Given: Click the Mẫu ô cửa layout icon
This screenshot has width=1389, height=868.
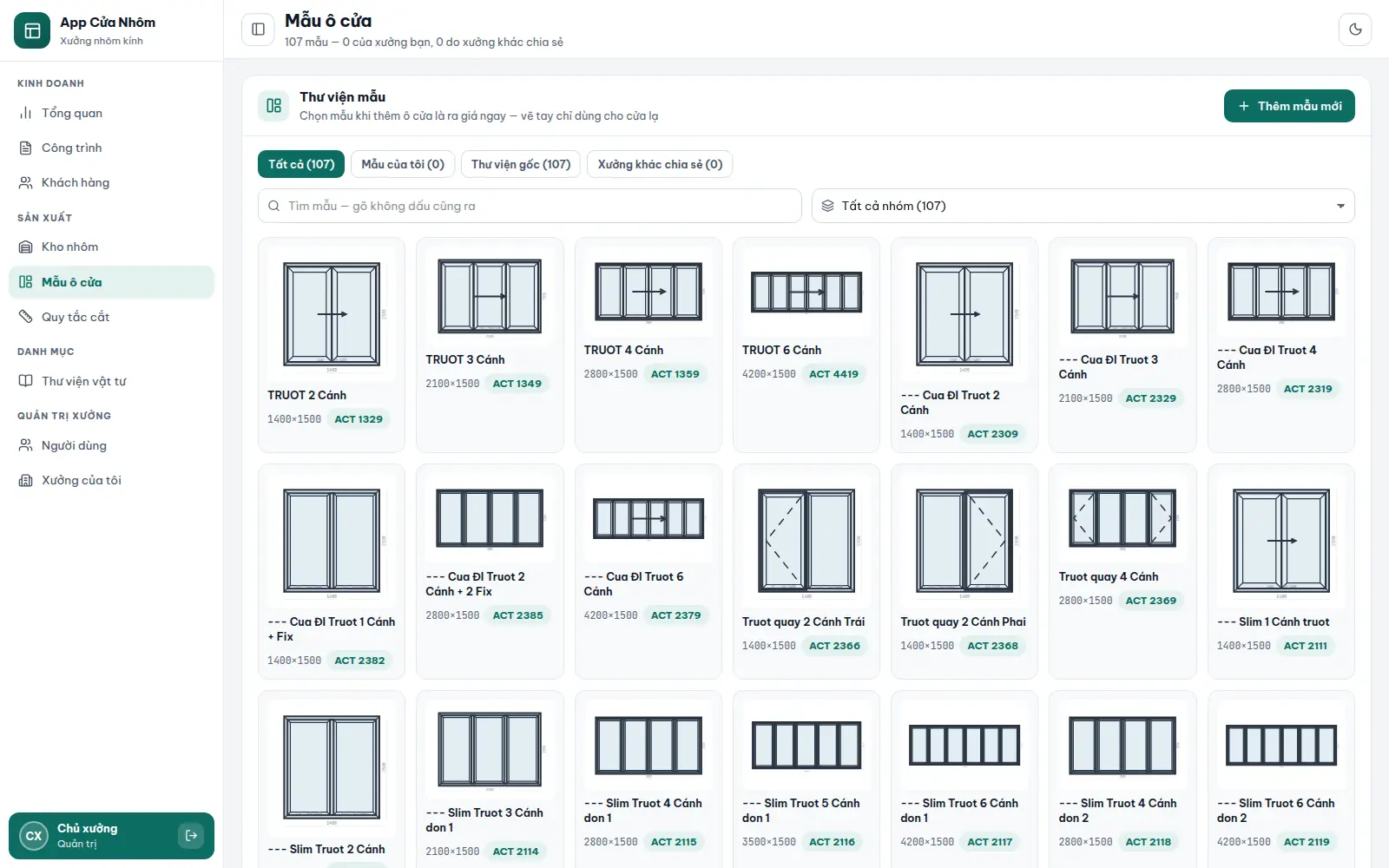Looking at the screenshot, I should pos(26,282).
